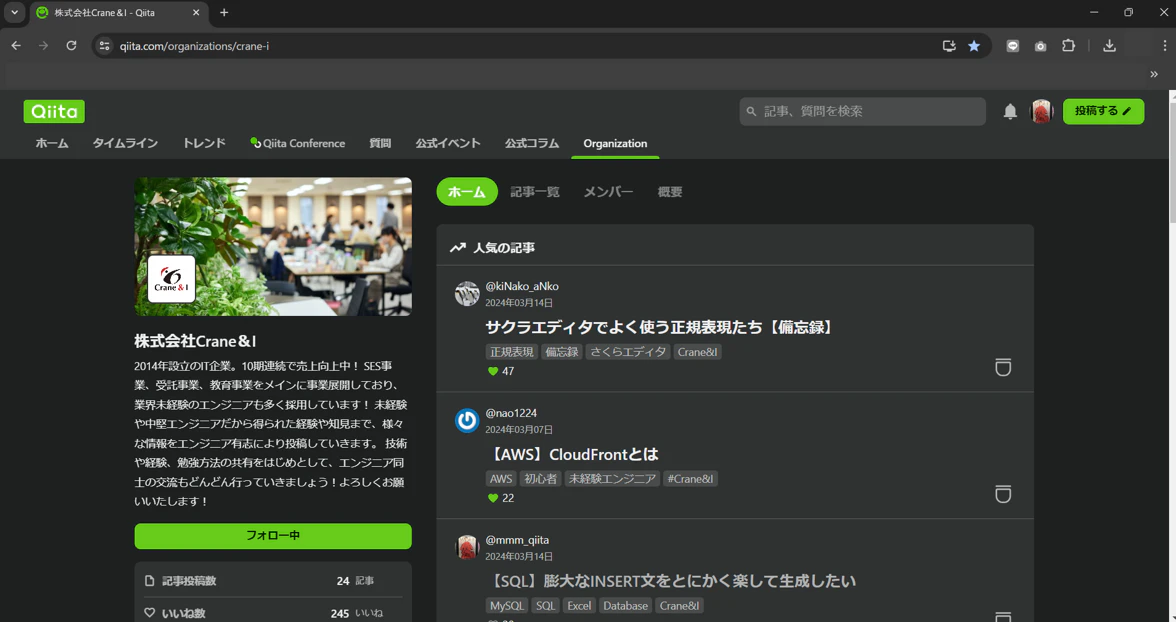This screenshot has height=622, width=1176.
Task: Click the 備忘録 tag
Action: (x=562, y=352)
